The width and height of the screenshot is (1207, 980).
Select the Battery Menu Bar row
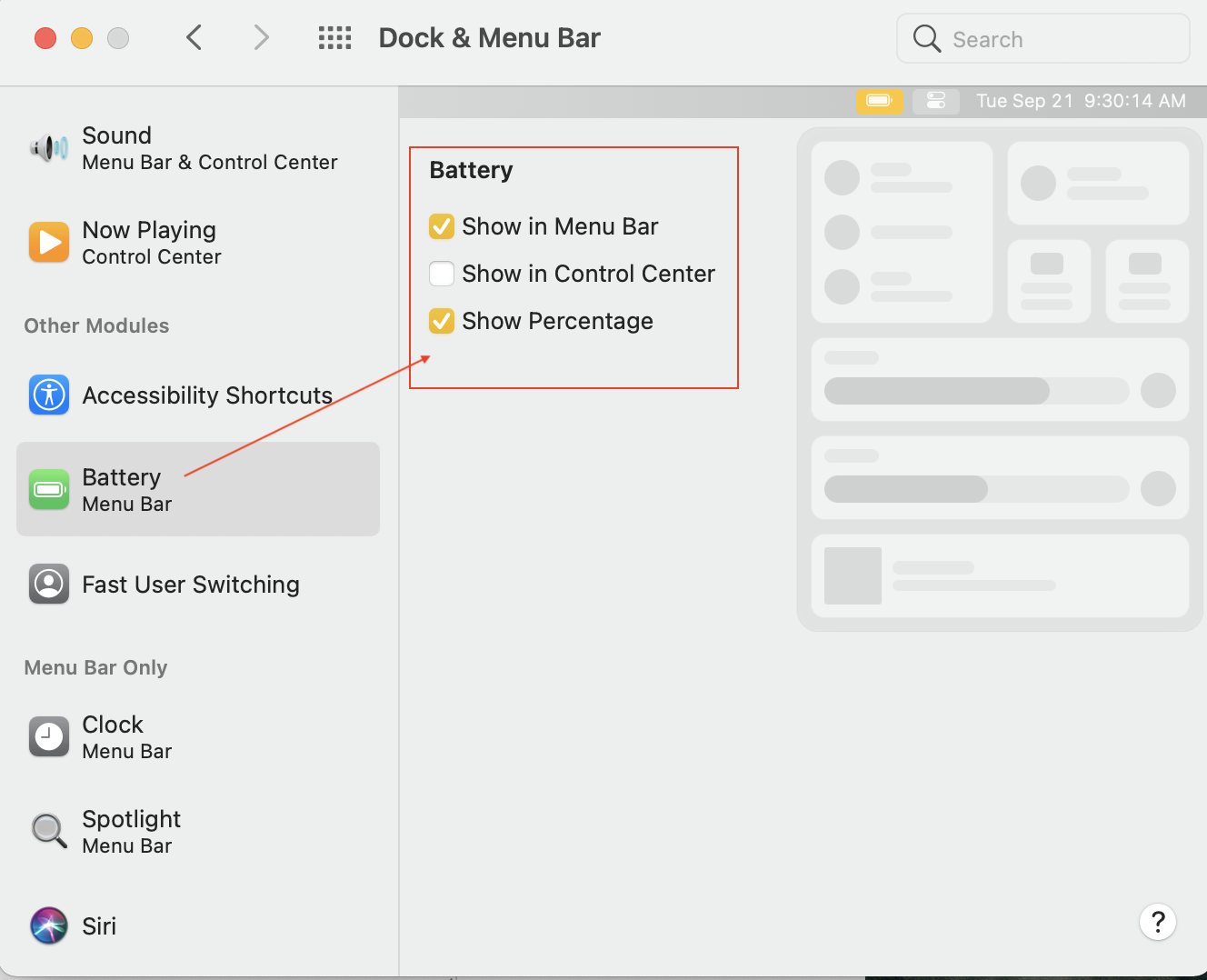(x=198, y=489)
